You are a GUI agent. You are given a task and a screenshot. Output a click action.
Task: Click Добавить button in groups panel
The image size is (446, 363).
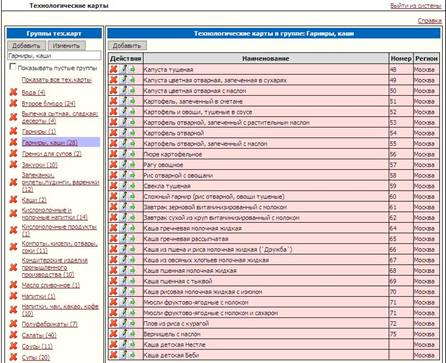click(26, 46)
